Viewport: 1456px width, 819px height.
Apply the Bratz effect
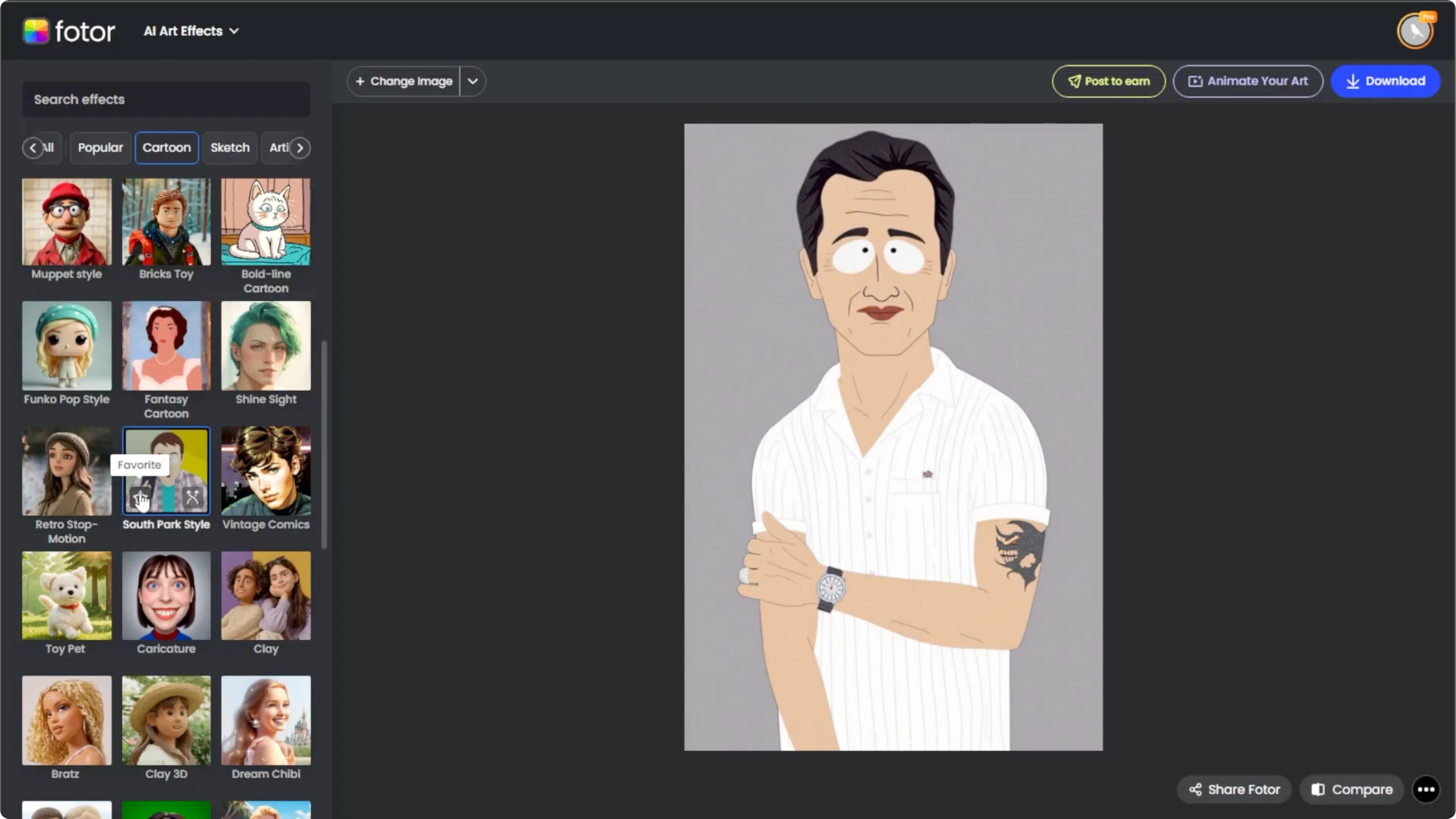pos(67,720)
